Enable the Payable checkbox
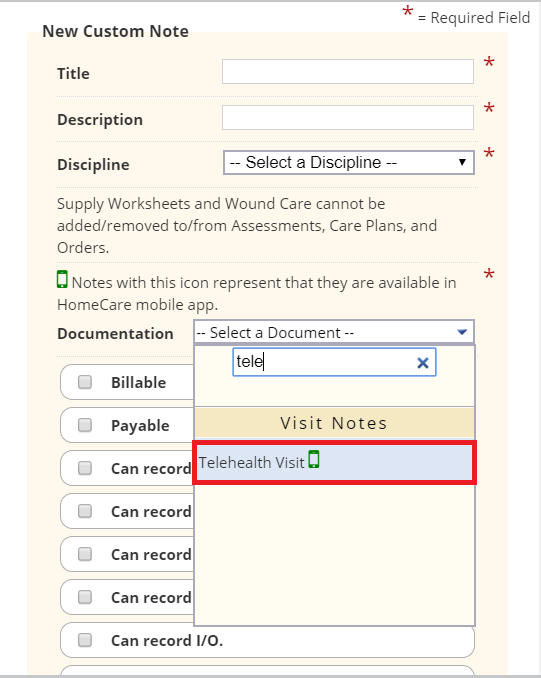The height and width of the screenshot is (678, 541). 85,425
